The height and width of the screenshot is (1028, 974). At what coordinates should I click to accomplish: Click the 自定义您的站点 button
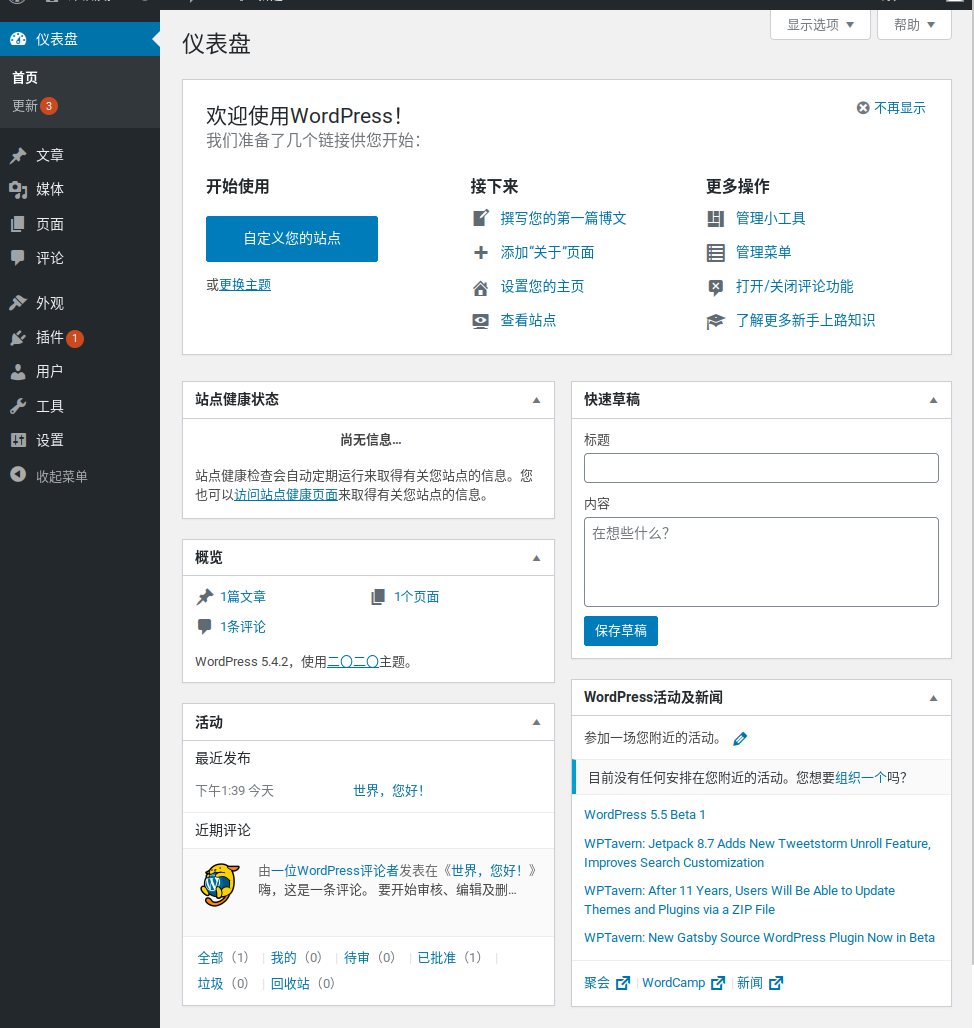pyautogui.click(x=292, y=239)
